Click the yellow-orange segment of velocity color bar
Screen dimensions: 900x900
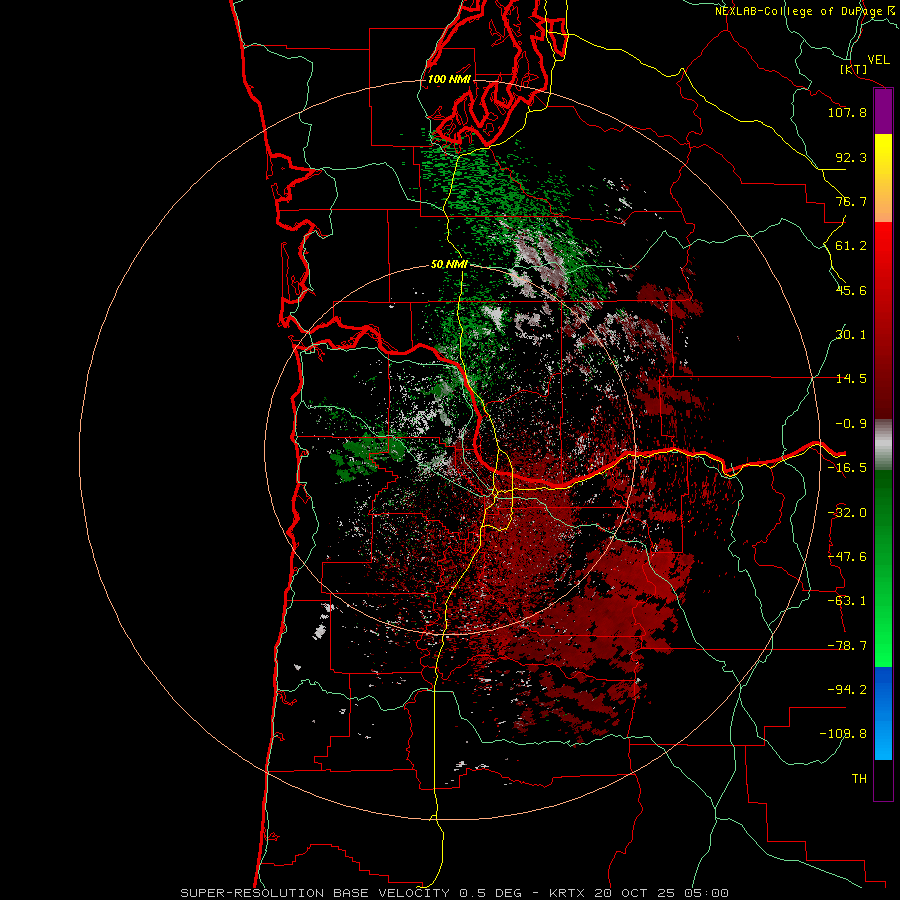click(x=883, y=178)
